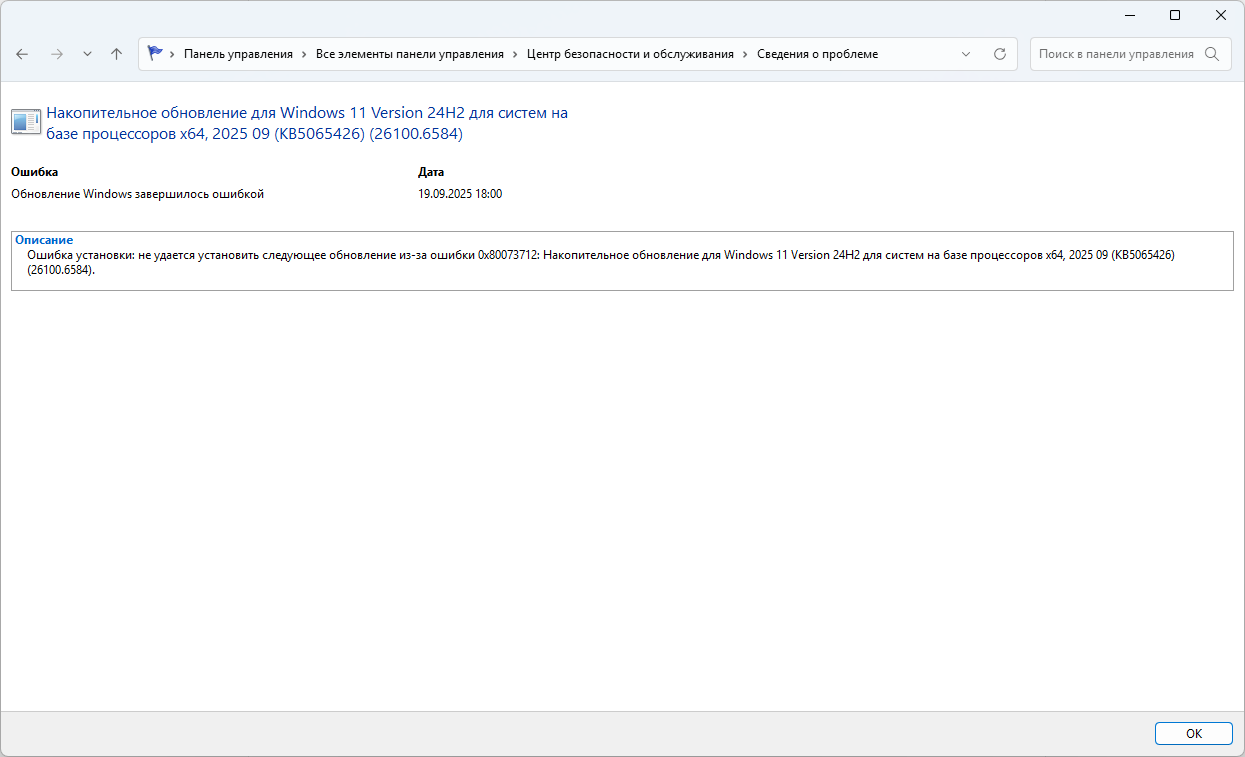Image resolution: width=1245 pixels, height=757 pixels.
Task: Click the search magnifier icon
Action: (1212, 54)
